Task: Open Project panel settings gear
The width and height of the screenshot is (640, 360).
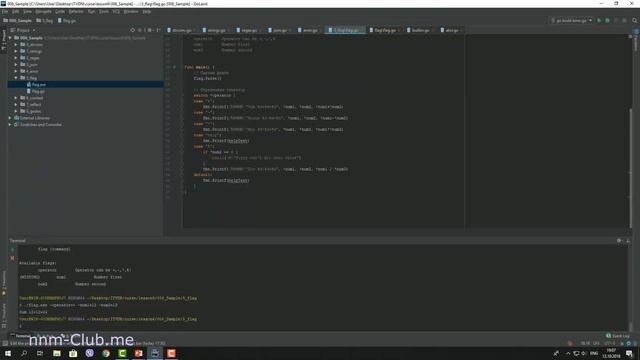Action: (x=149, y=30)
